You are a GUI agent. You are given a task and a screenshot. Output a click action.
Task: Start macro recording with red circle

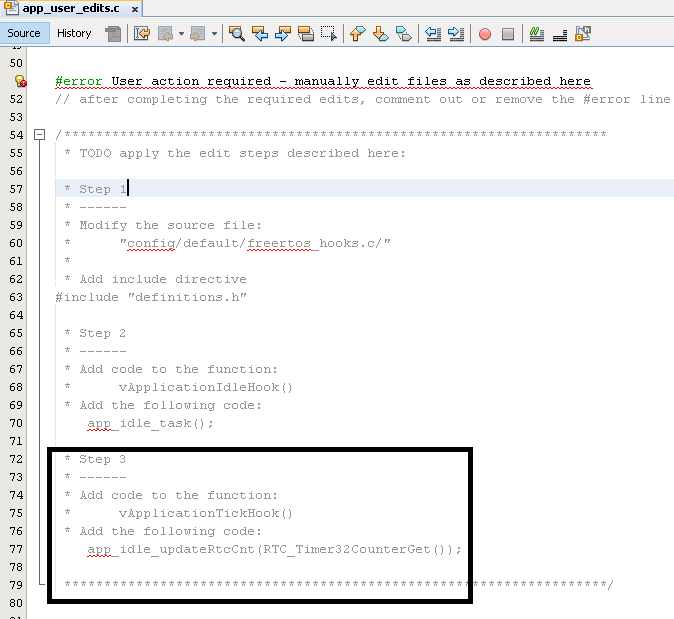[x=485, y=34]
